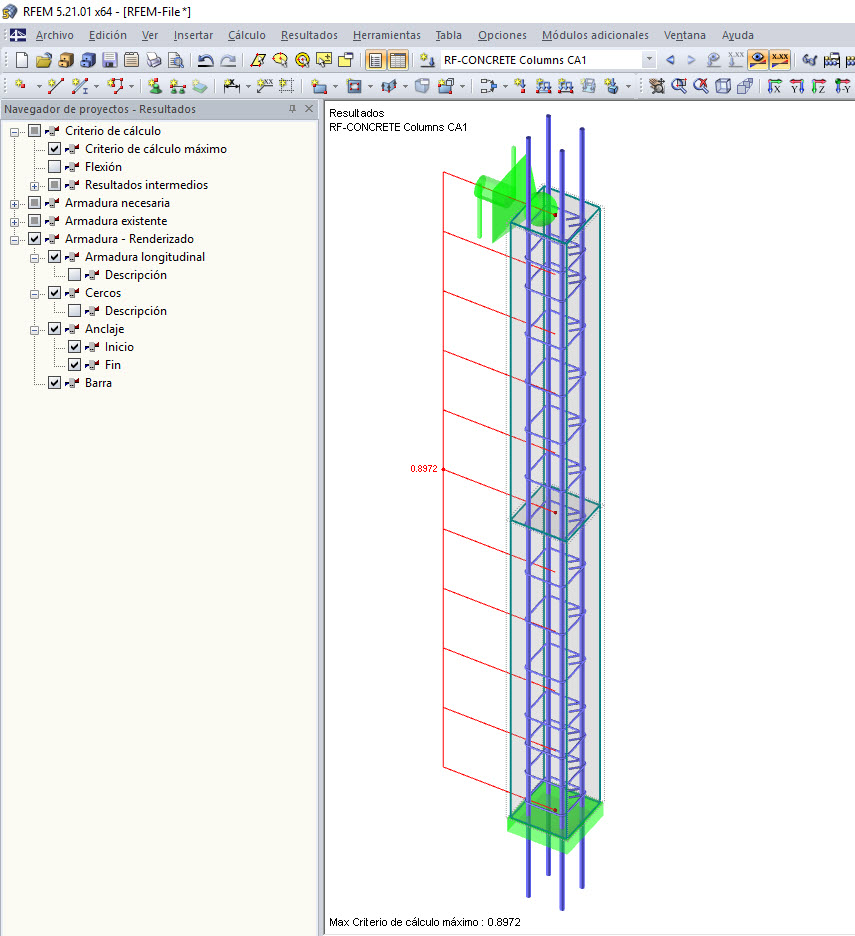Expand Resultados intermedios tree node
This screenshot has width=855, height=936.
click(x=34, y=186)
